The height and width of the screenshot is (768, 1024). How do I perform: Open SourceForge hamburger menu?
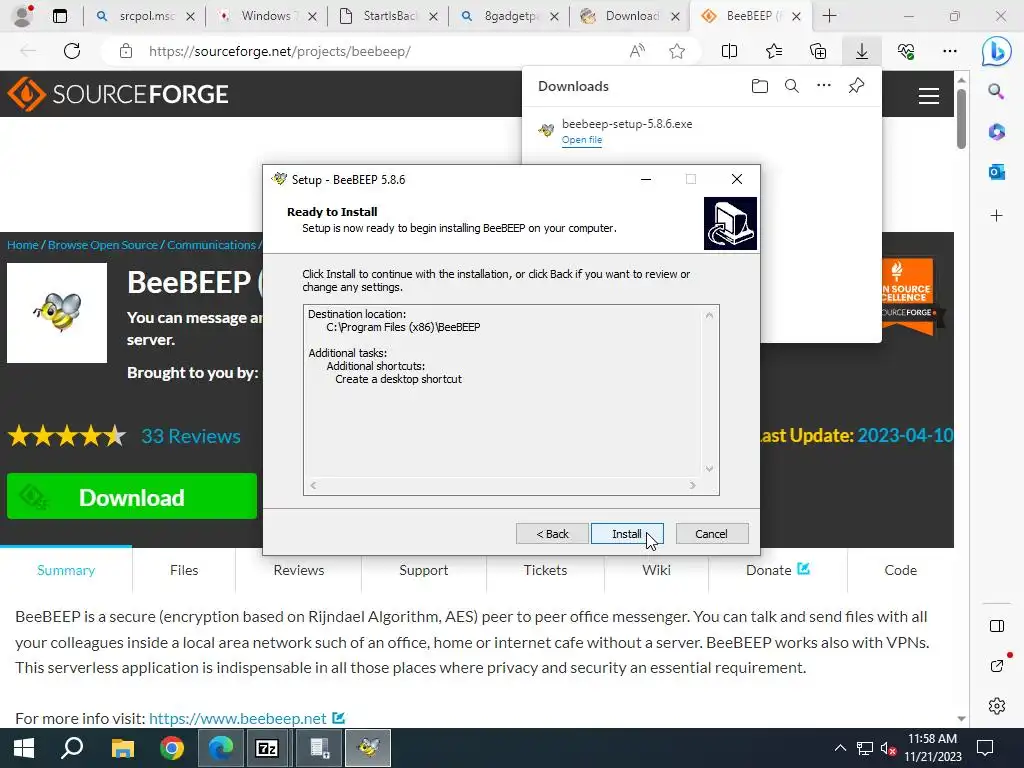pyautogui.click(x=929, y=96)
